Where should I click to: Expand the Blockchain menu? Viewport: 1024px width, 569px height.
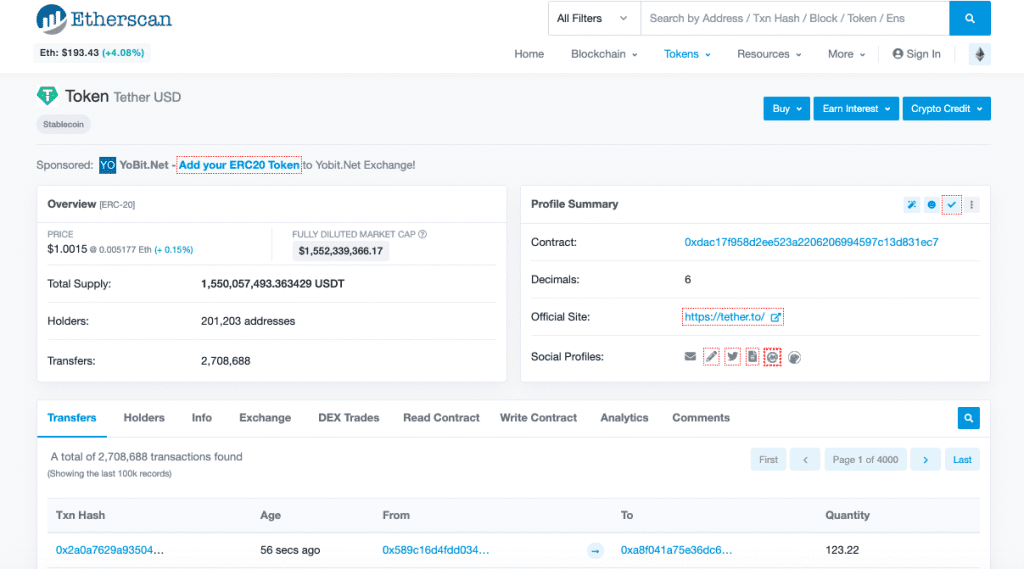pos(604,54)
